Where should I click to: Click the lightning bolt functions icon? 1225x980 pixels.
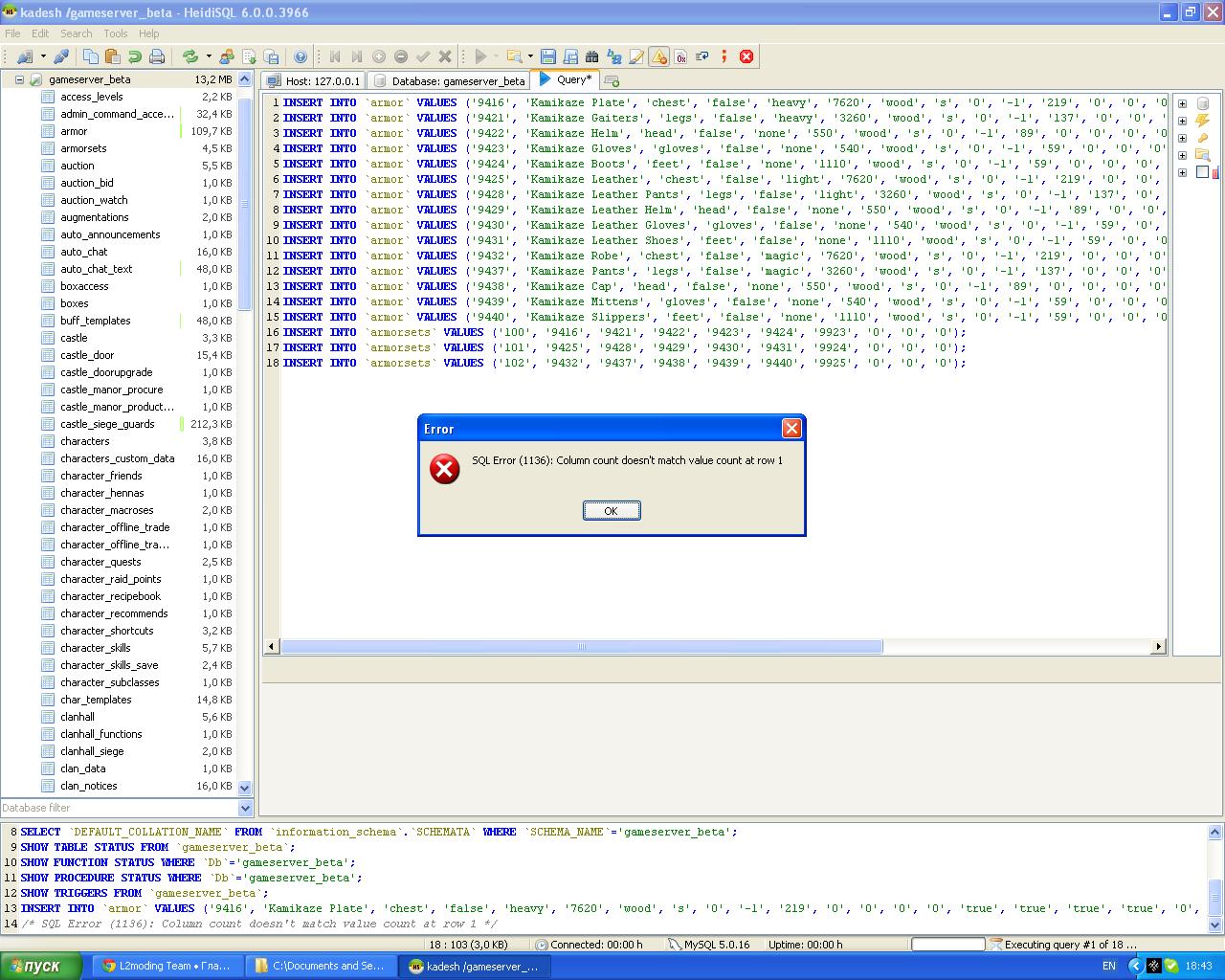[x=1203, y=121]
